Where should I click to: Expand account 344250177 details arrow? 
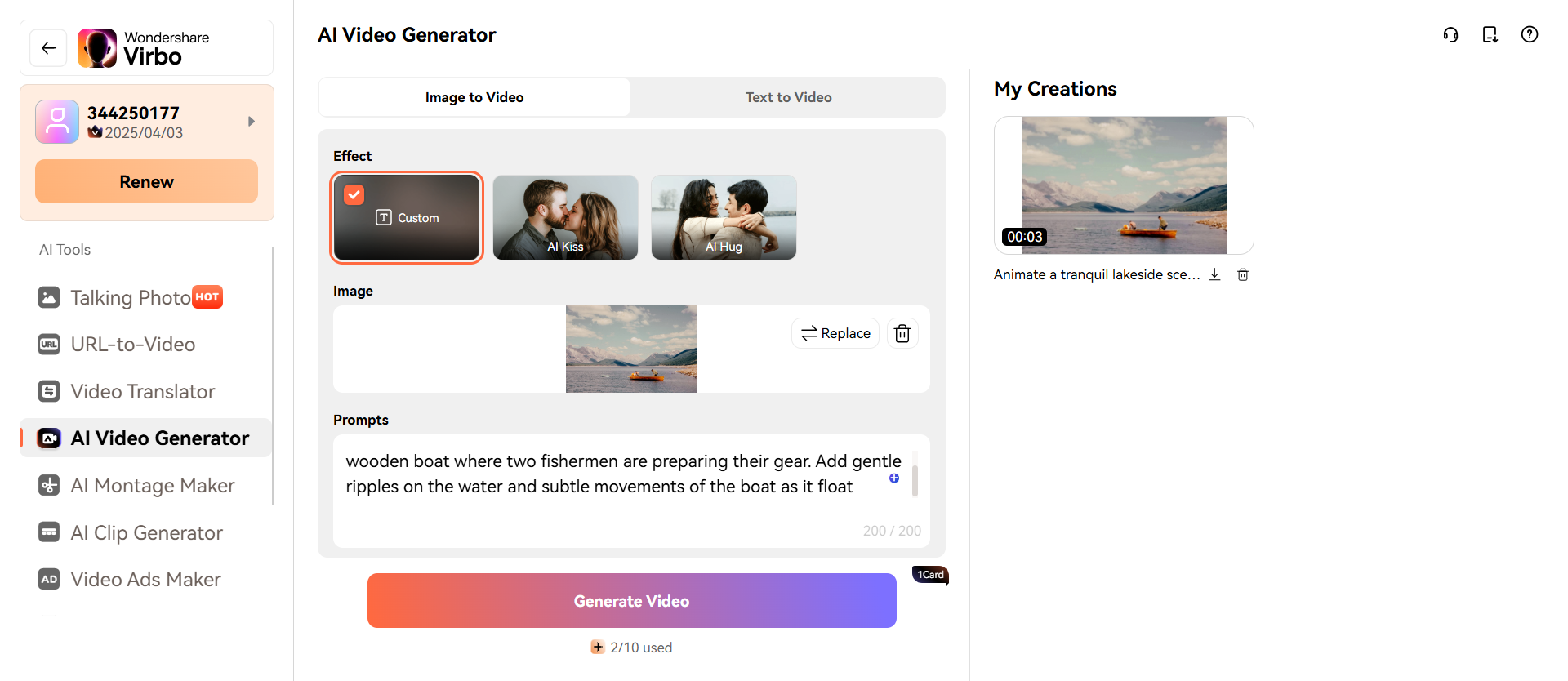tap(252, 122)
